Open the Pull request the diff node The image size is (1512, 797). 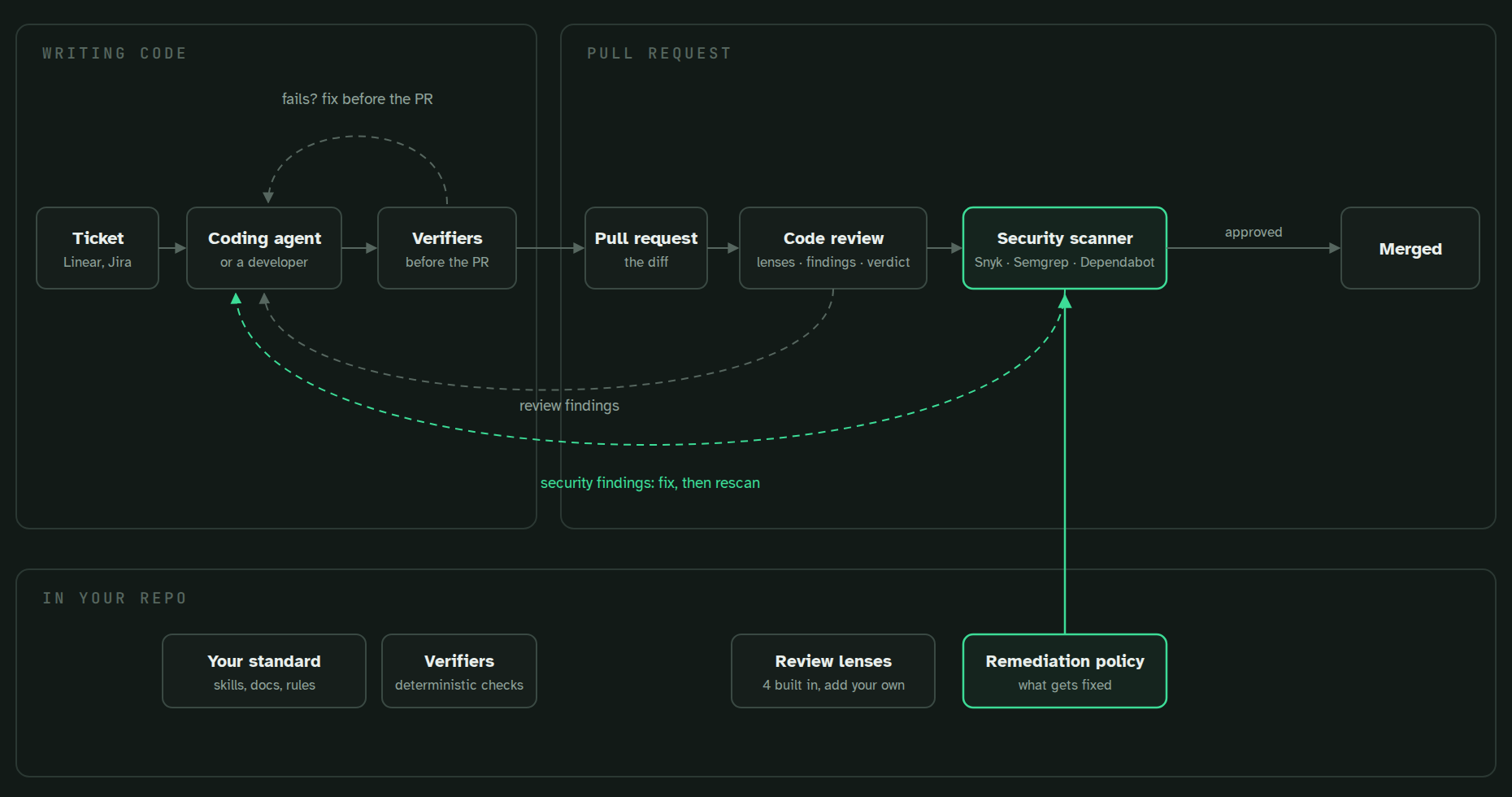point(646,248)
